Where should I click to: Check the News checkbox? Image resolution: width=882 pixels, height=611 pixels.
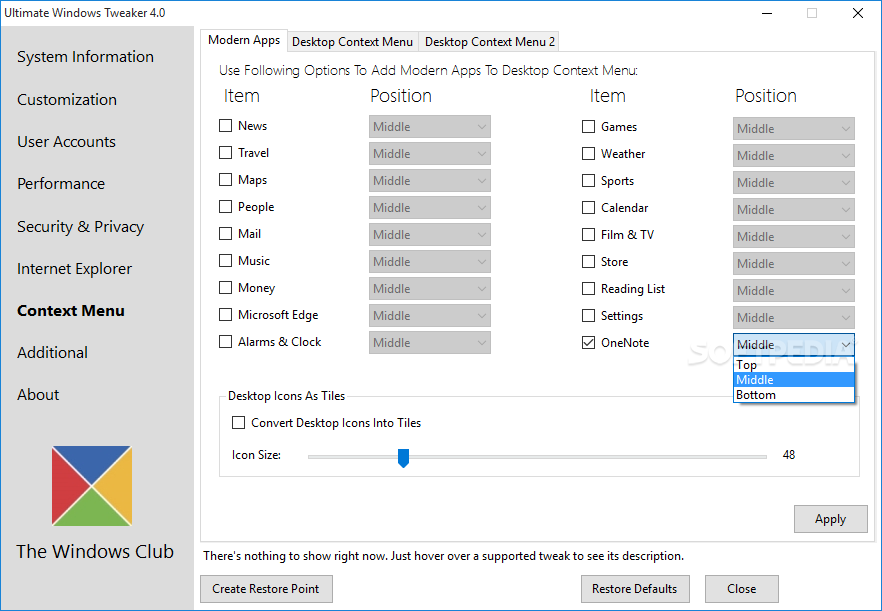point(226,125)
